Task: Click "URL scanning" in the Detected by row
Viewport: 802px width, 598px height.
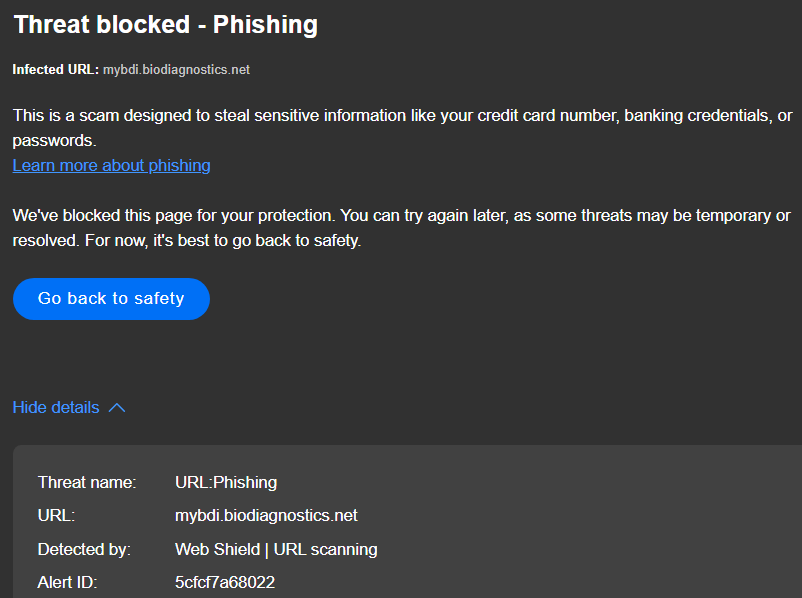Action: click(x=332, y=549)
